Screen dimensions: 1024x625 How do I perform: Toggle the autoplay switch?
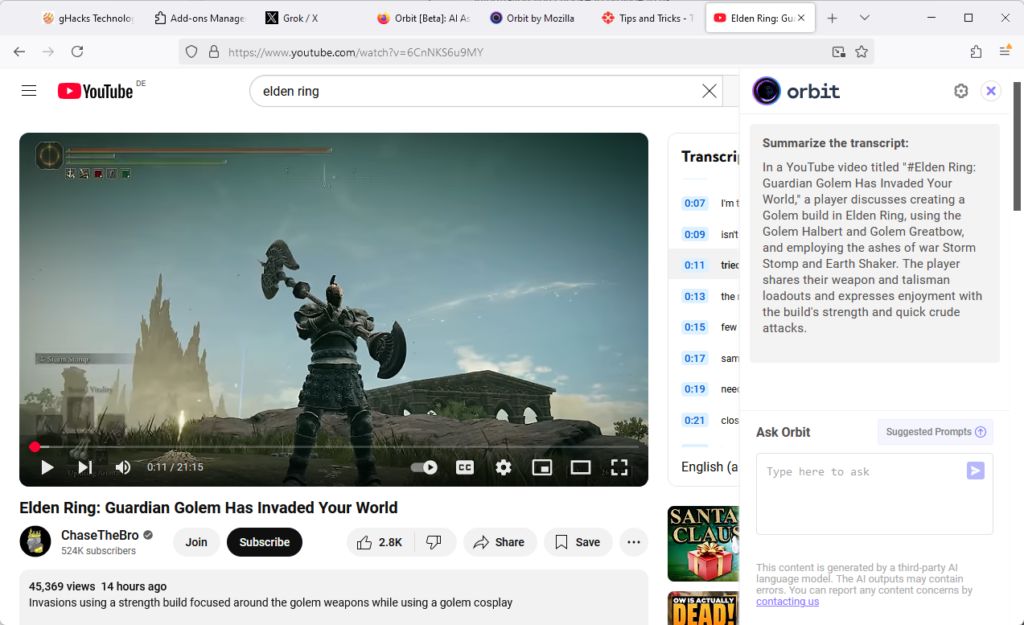[424, 467]
